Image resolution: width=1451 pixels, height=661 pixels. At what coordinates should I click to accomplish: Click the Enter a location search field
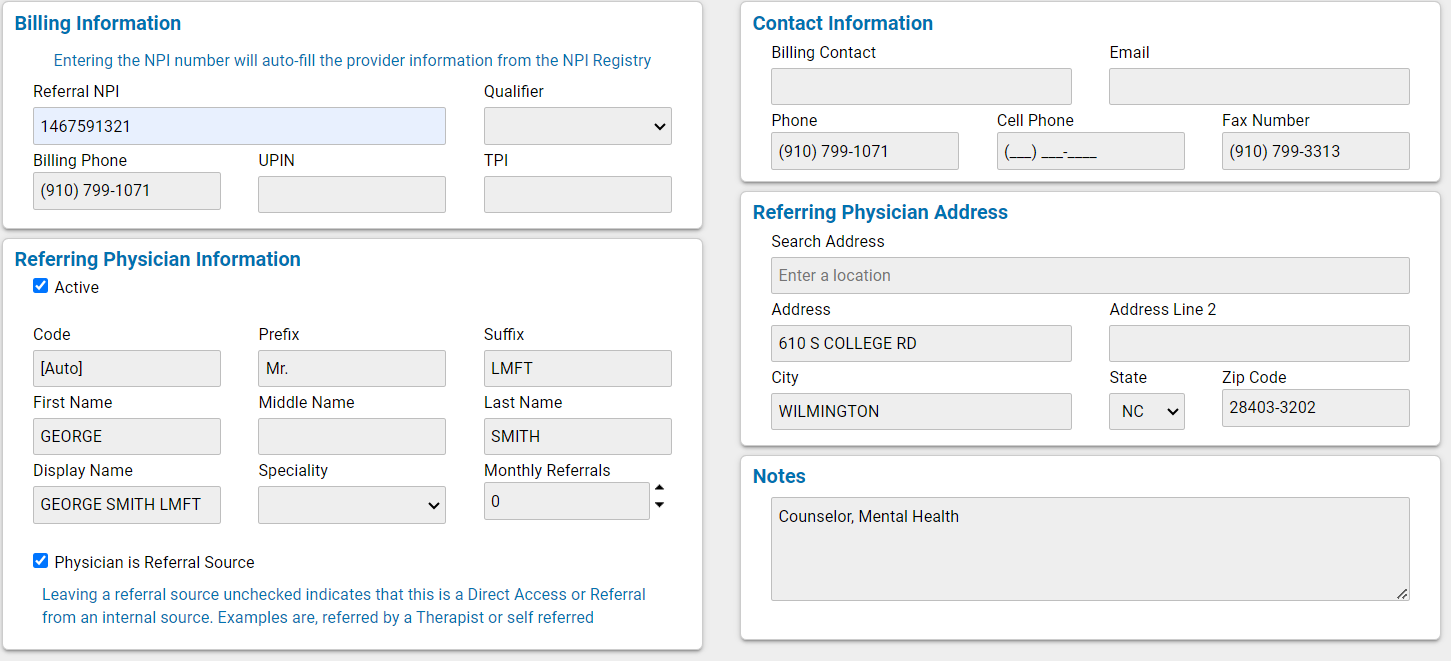(x=1090, y=275)
